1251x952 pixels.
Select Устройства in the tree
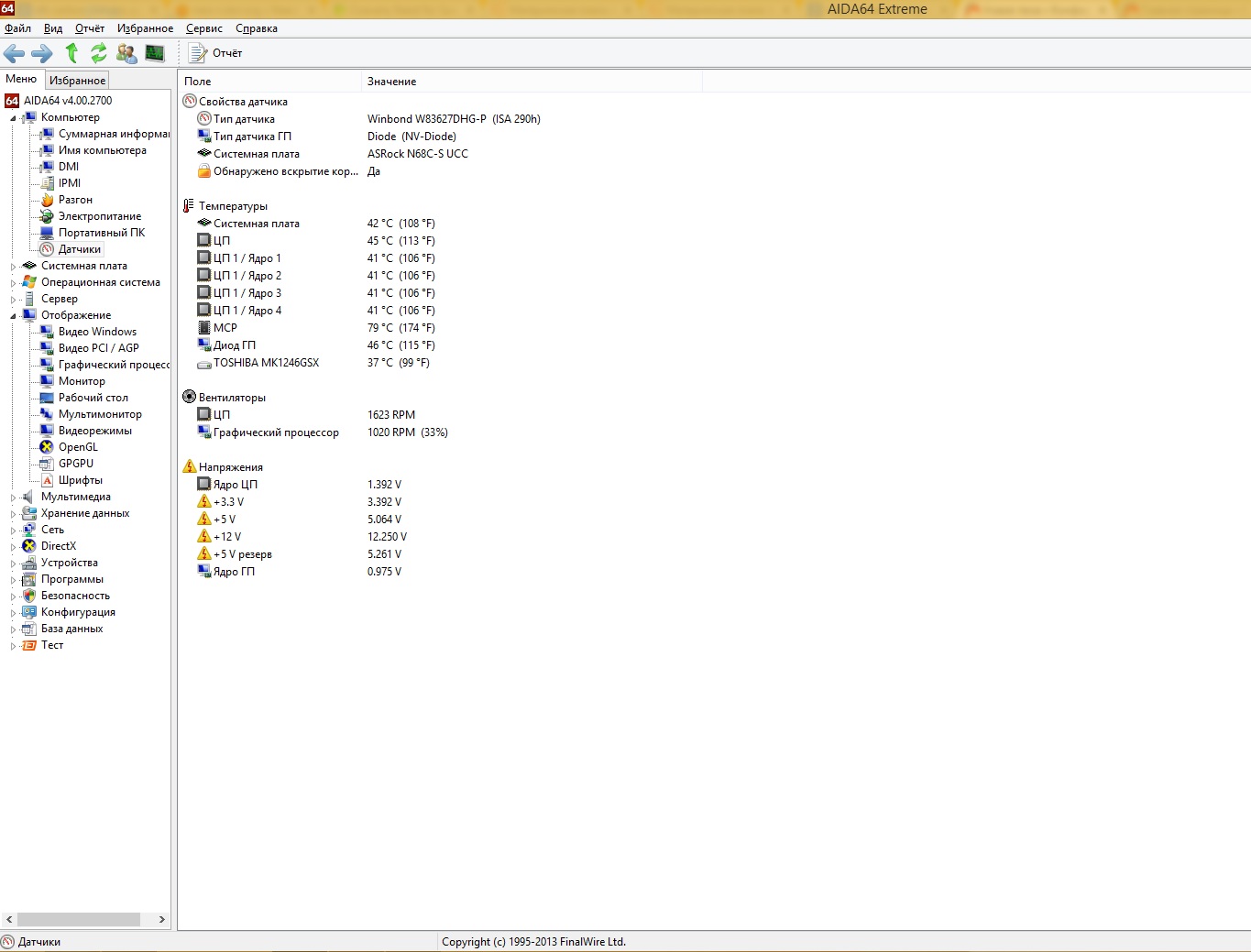(70, 563)
